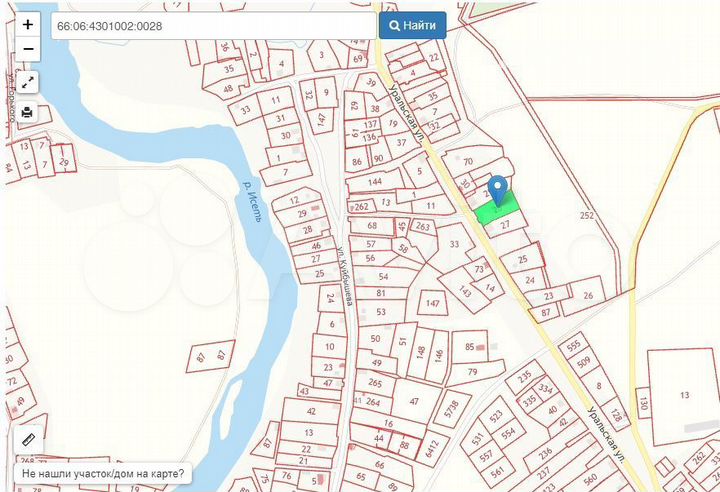Select the green highlighted parcel
720x492 pixels.
pos(497,211)
